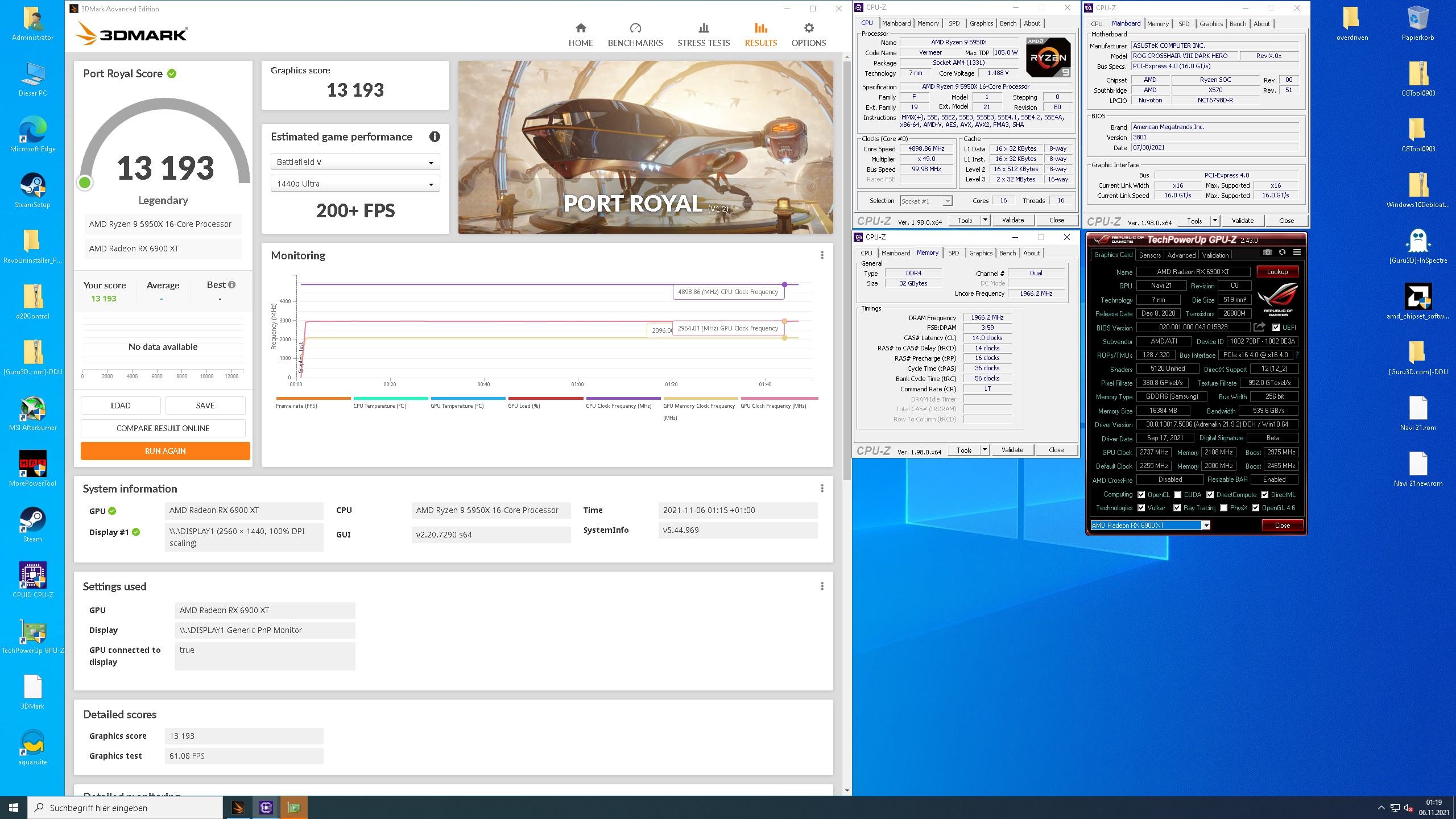Open TechPowerUp GPU-Z desktop shortcut

pyautogui.click(x=32, y=636)
